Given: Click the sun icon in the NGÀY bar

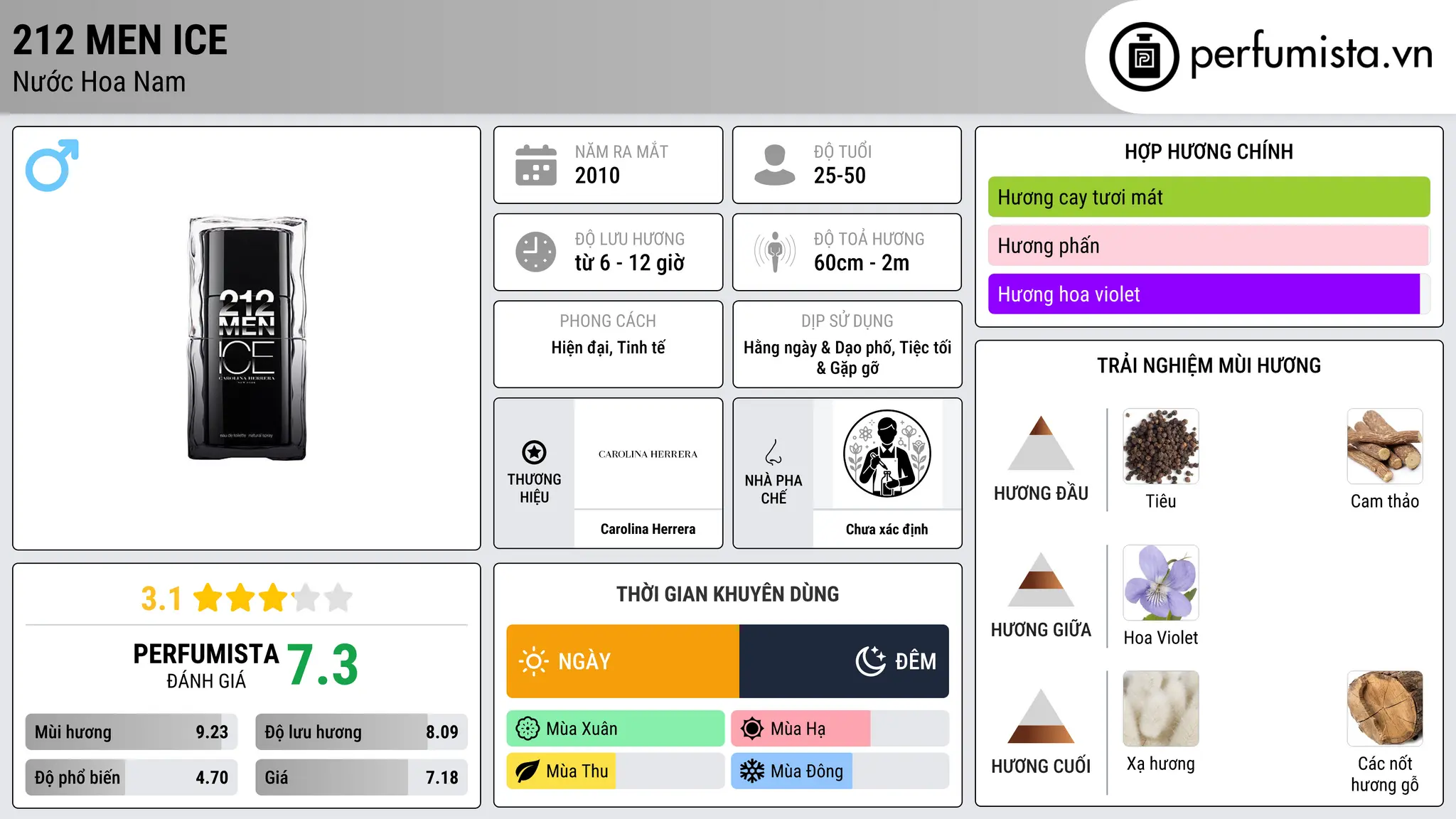Looking at the screenshot, I should point(533,661).
